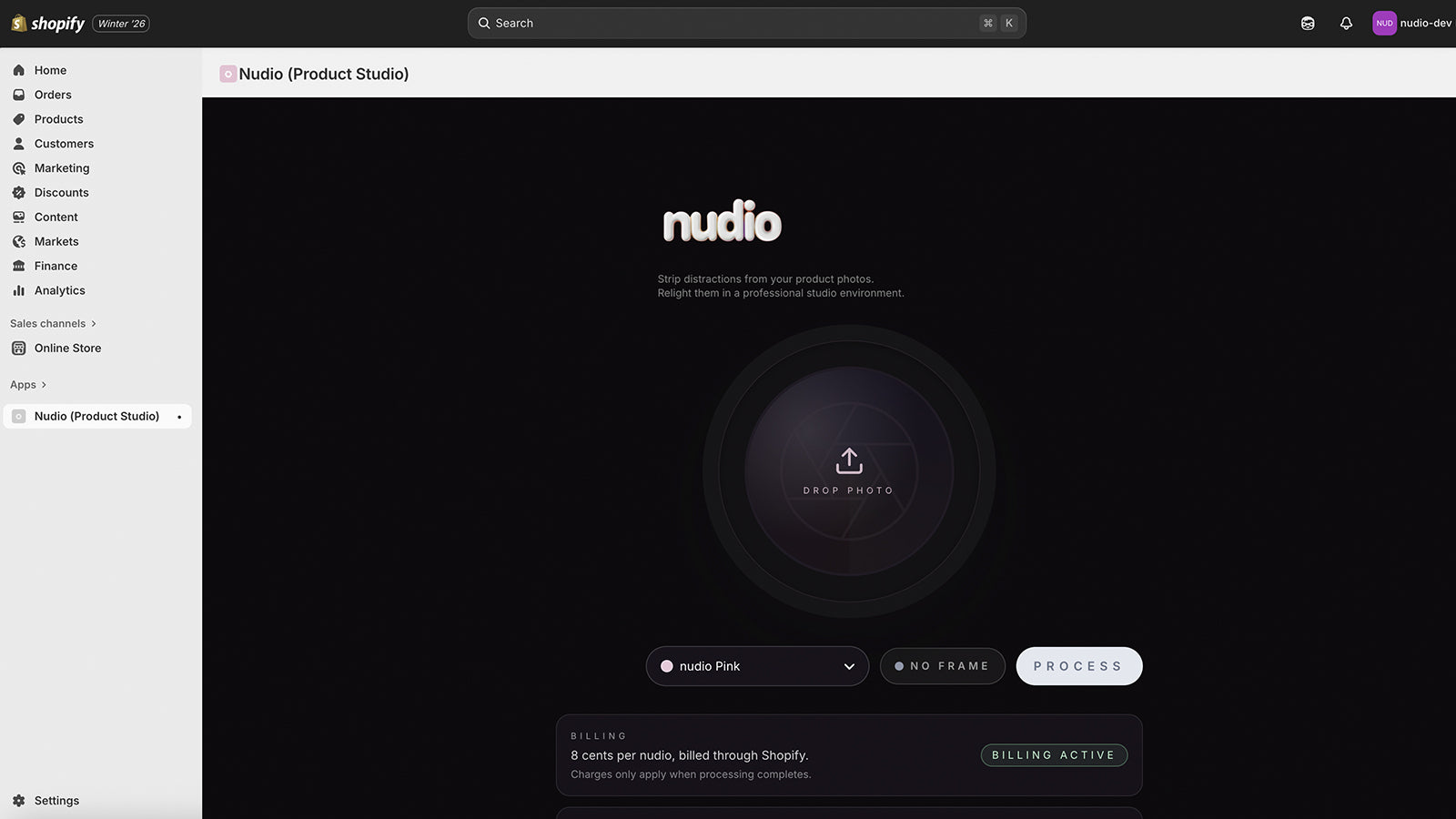1456x819 pixels.
Task: Click the Search bar at the top
Action: coord(746,23)
